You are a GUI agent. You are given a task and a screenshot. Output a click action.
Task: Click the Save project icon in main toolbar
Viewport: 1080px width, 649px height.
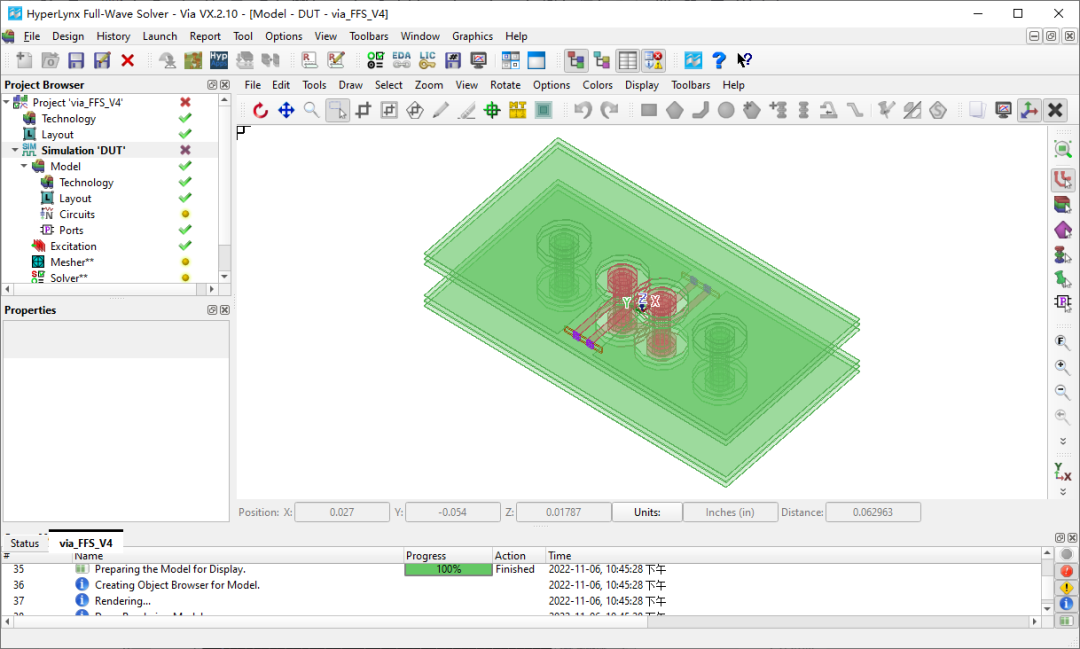point(76,61)
